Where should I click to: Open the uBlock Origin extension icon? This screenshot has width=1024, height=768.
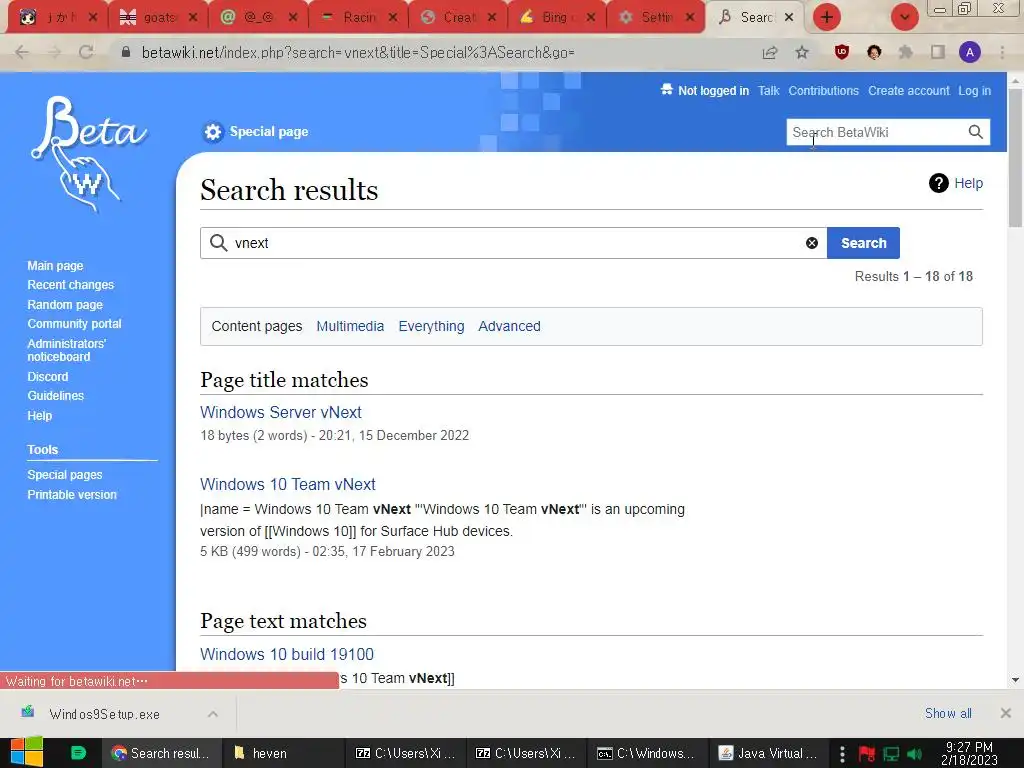(x=842, y=52)
